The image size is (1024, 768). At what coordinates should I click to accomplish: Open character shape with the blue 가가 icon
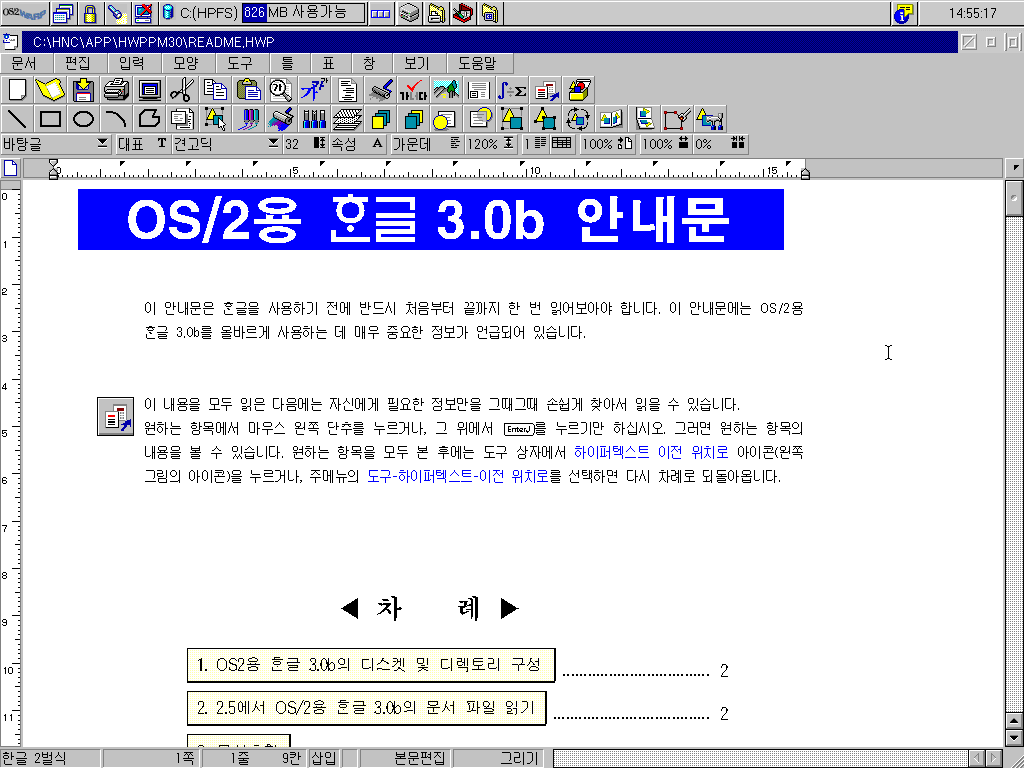click(314, 90)
